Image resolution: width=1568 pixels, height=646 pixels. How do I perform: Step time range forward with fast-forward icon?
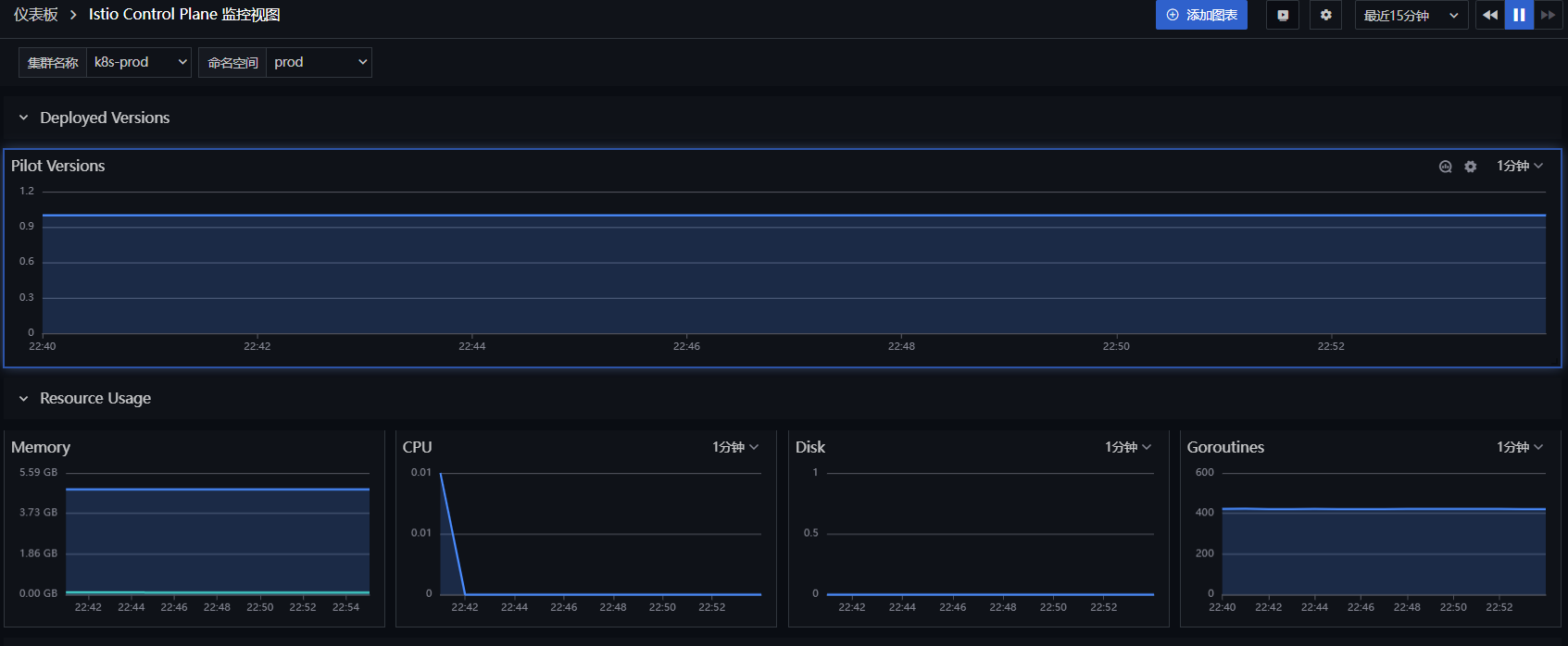(x=1548, y=15)
